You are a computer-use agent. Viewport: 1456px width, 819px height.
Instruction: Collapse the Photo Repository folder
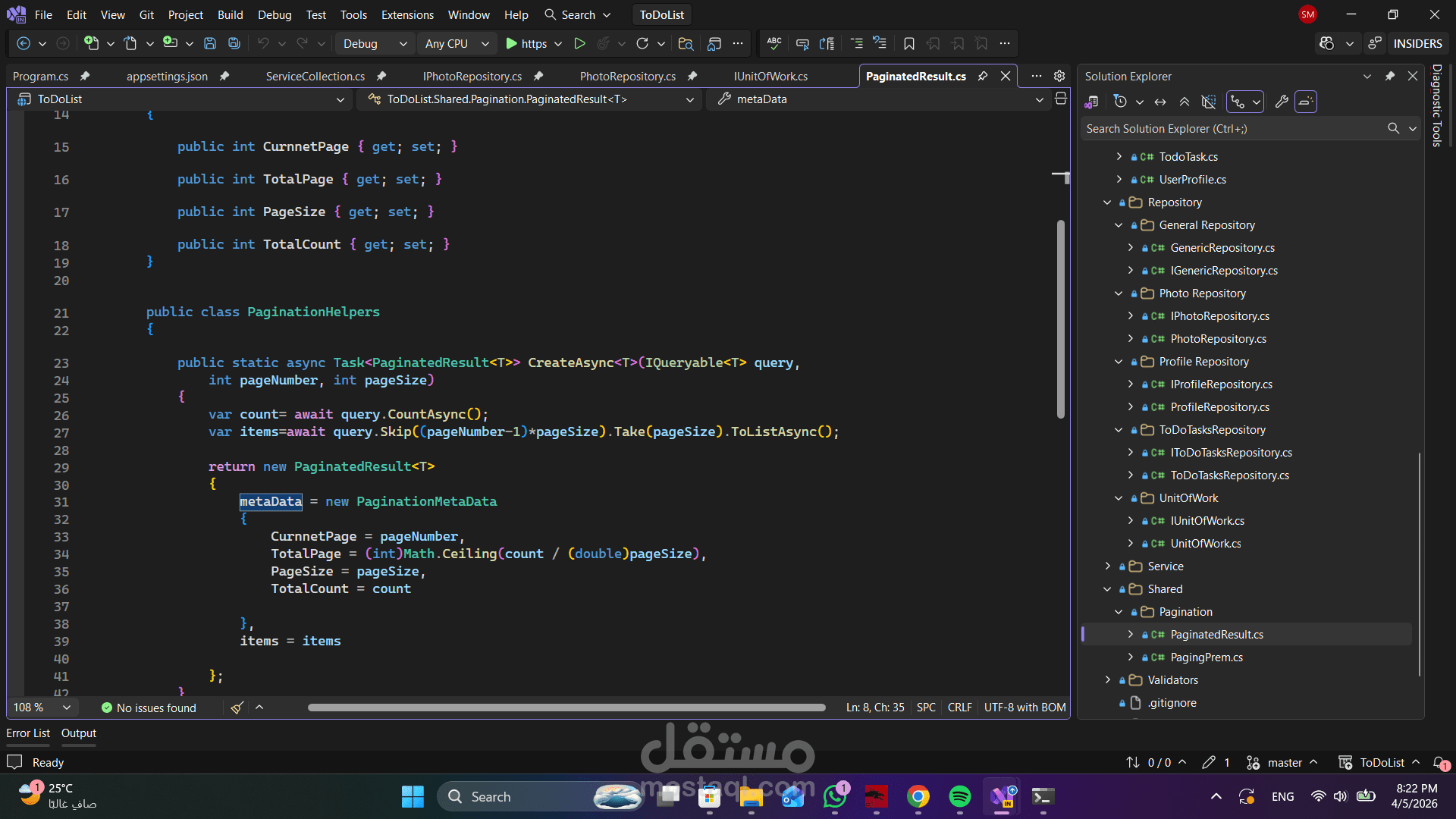(1119, 293)
